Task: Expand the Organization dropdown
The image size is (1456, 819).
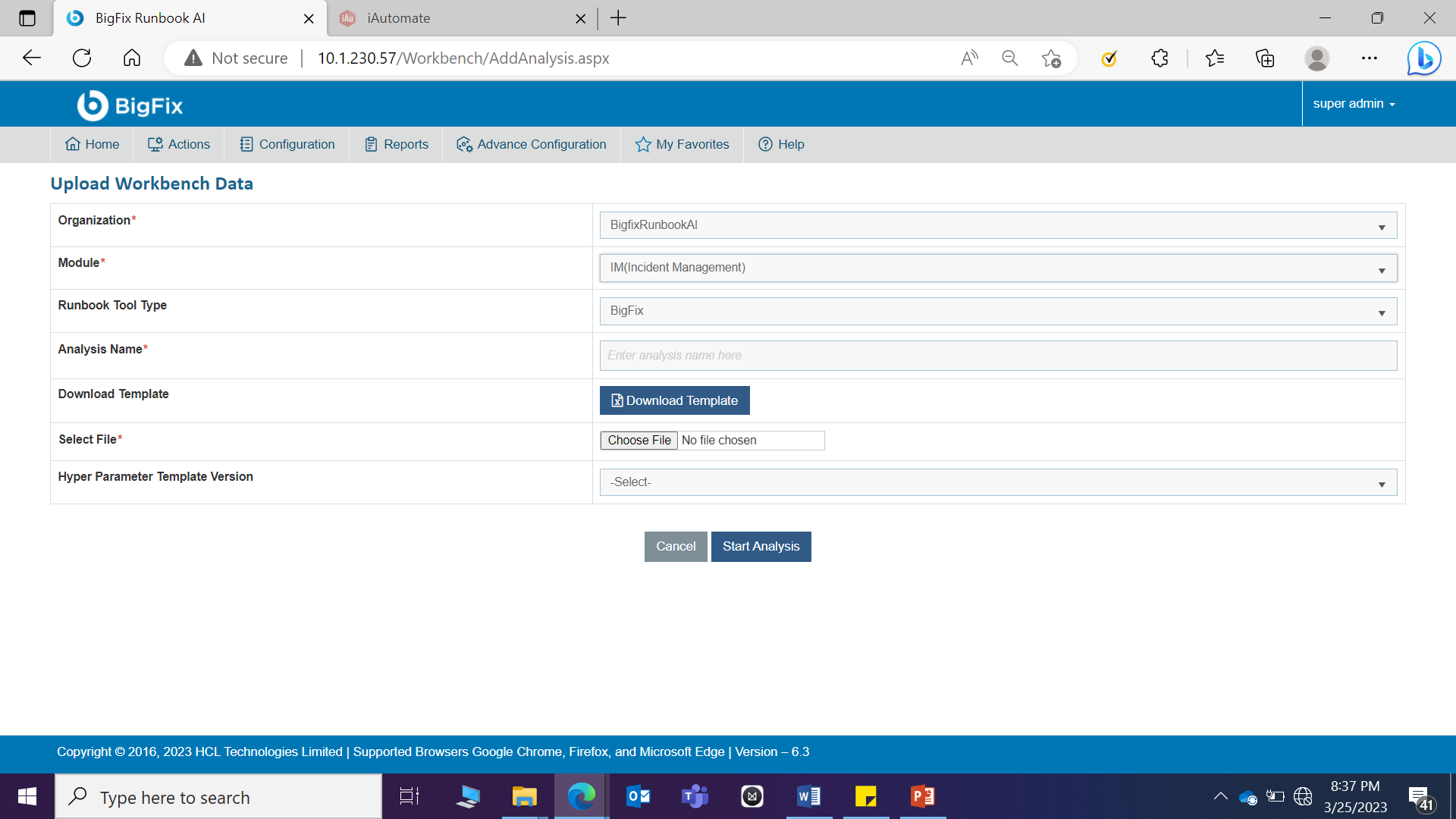Action: click(997, 225)
